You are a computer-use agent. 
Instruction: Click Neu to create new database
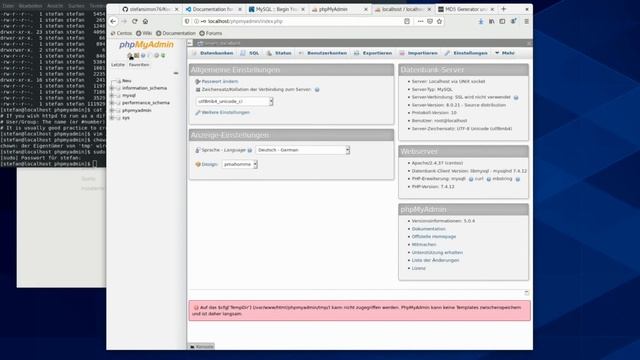[x=127, y=81]
